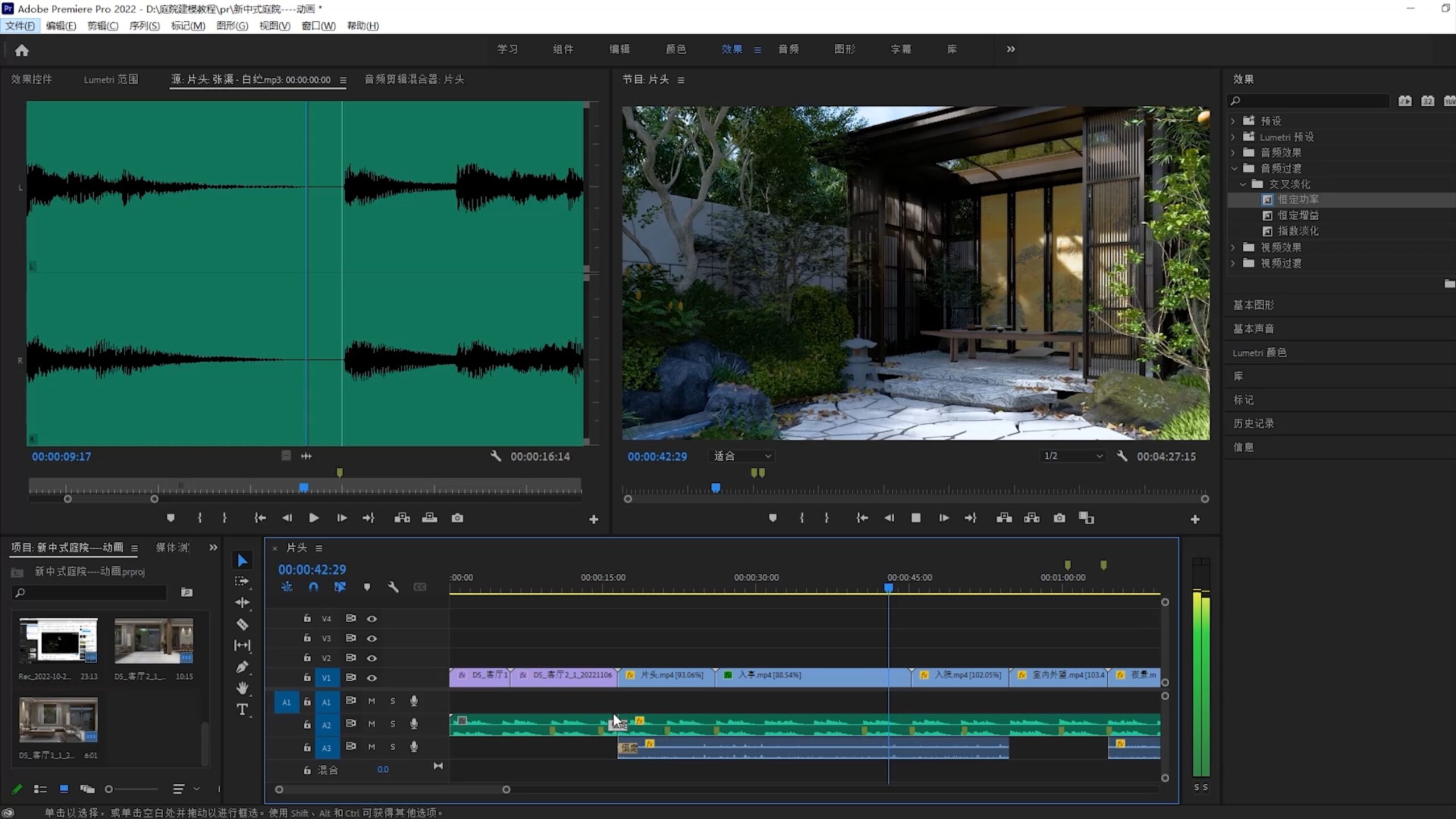
Task: Toggle lock on the V3 track
Action: (x=307, y=638)
